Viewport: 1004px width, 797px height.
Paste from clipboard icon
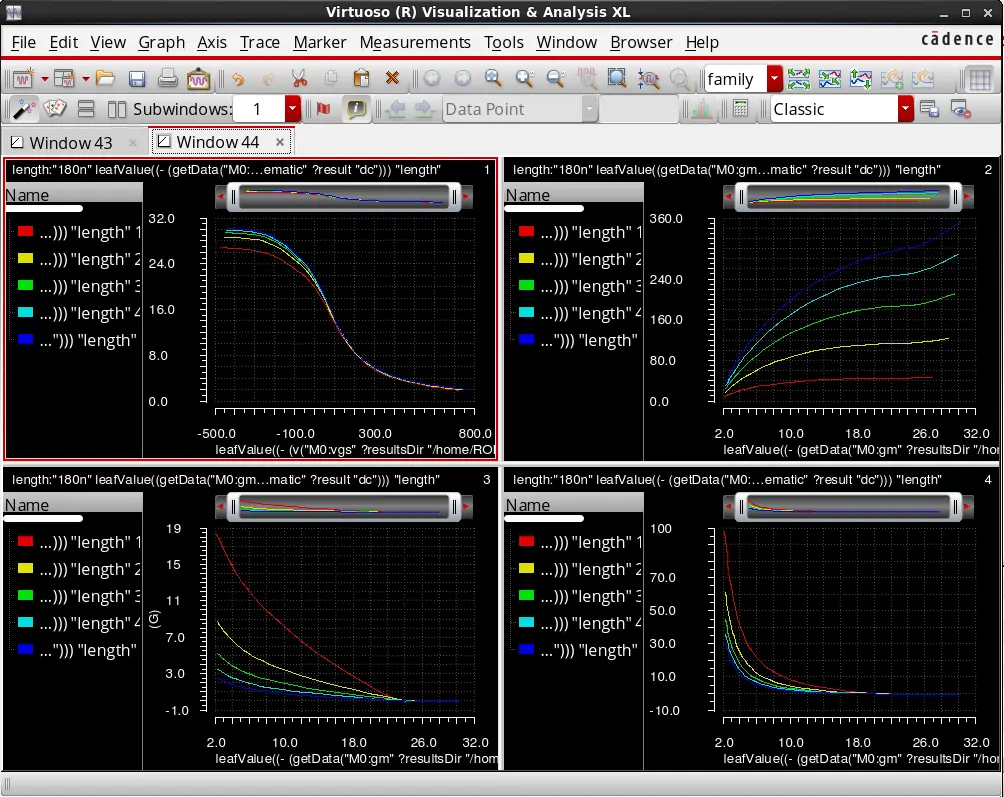pyautogui.click(x=361, y=79)
